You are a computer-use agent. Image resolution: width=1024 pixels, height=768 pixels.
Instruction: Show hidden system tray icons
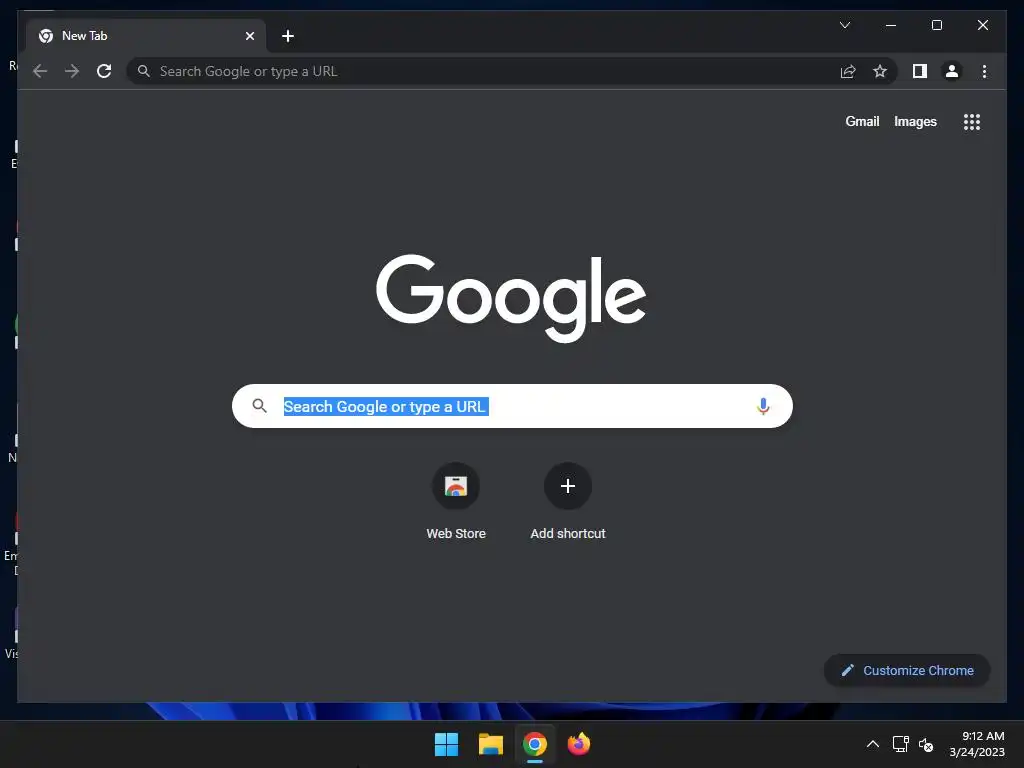point(872,744)
